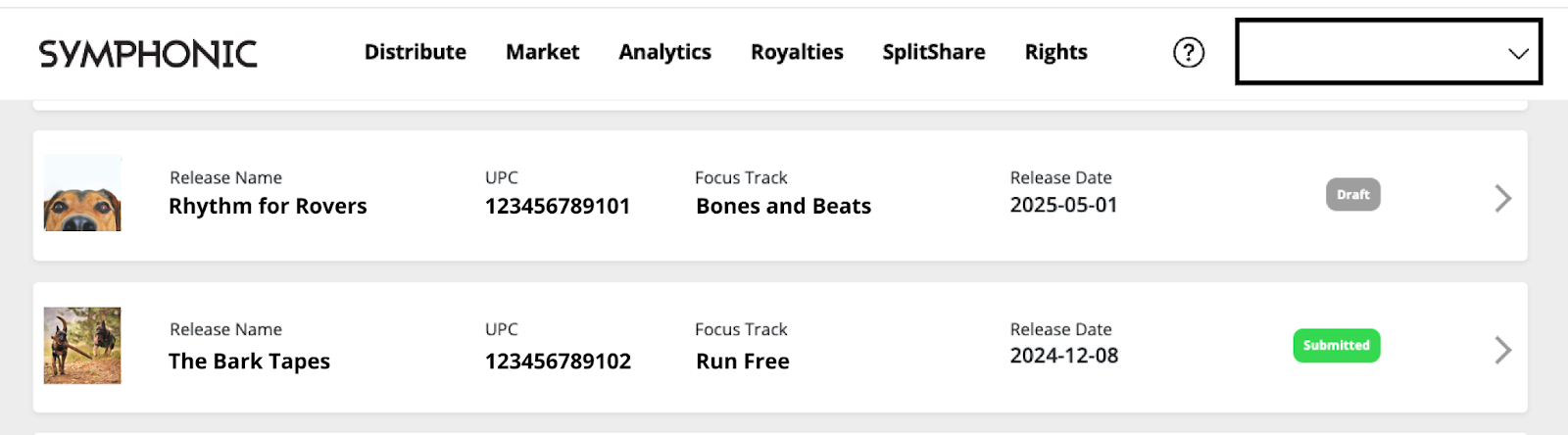The height and width of the screenshot is (435, 1568).
Task: Click the green Submitted status badge
Action: click(x=1337, y=345)
